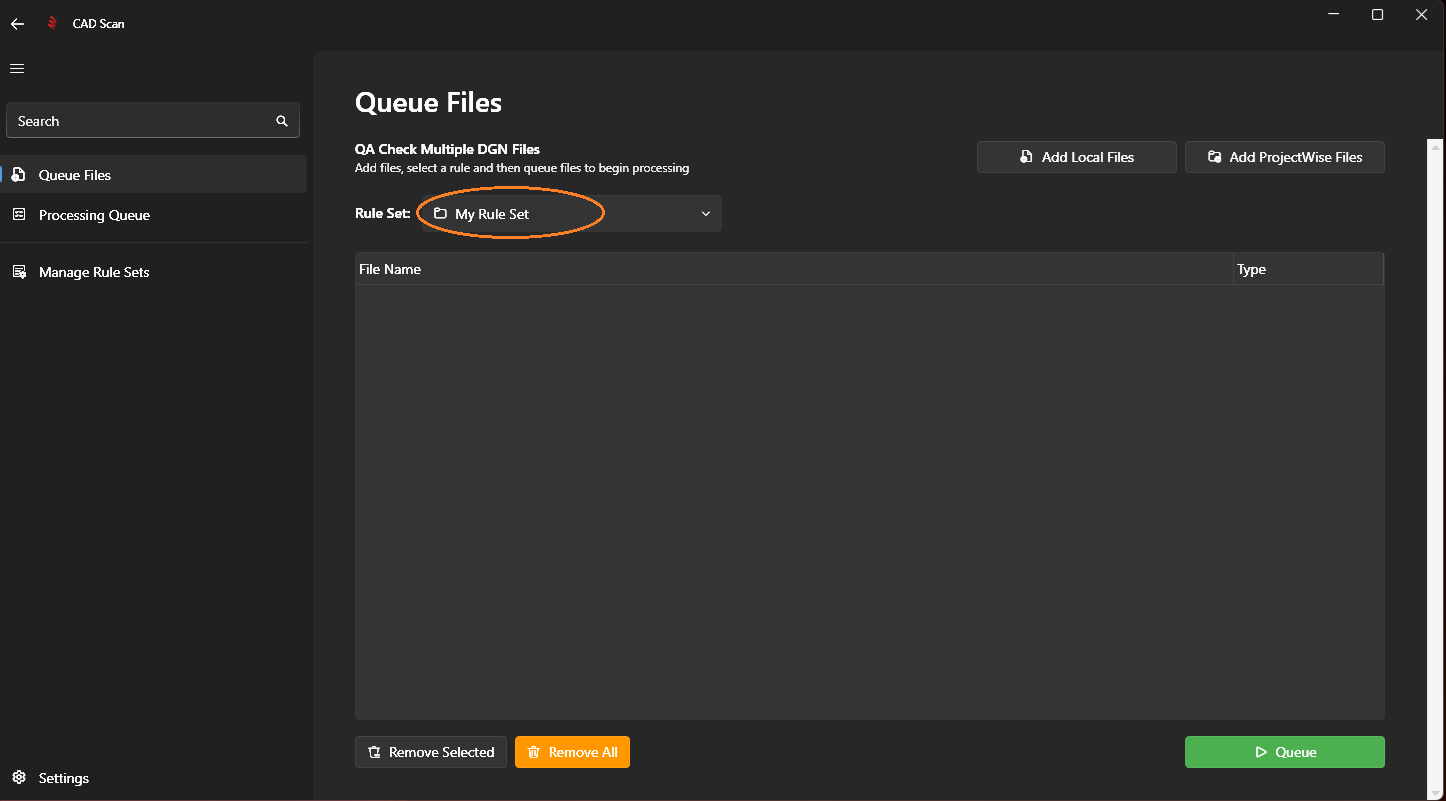The height and width of the screenshot is (801, 1446).
Task: Click the magnifier icon in Search box
Action: [282, 121]
